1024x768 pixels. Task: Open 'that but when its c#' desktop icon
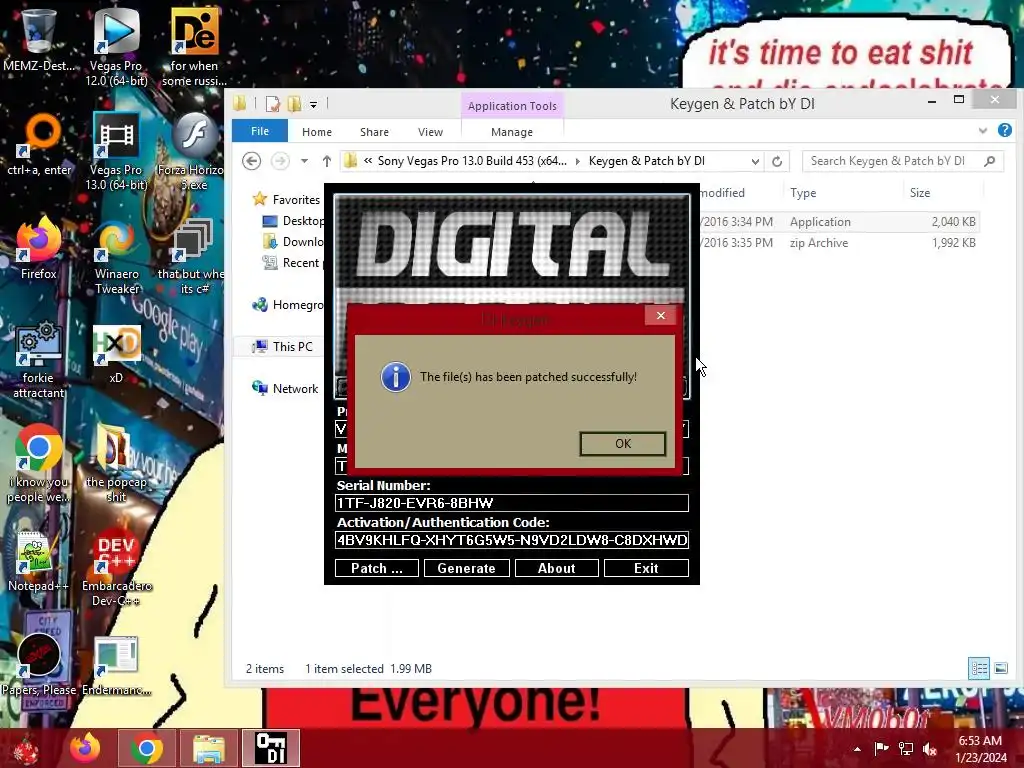[192, 256]
